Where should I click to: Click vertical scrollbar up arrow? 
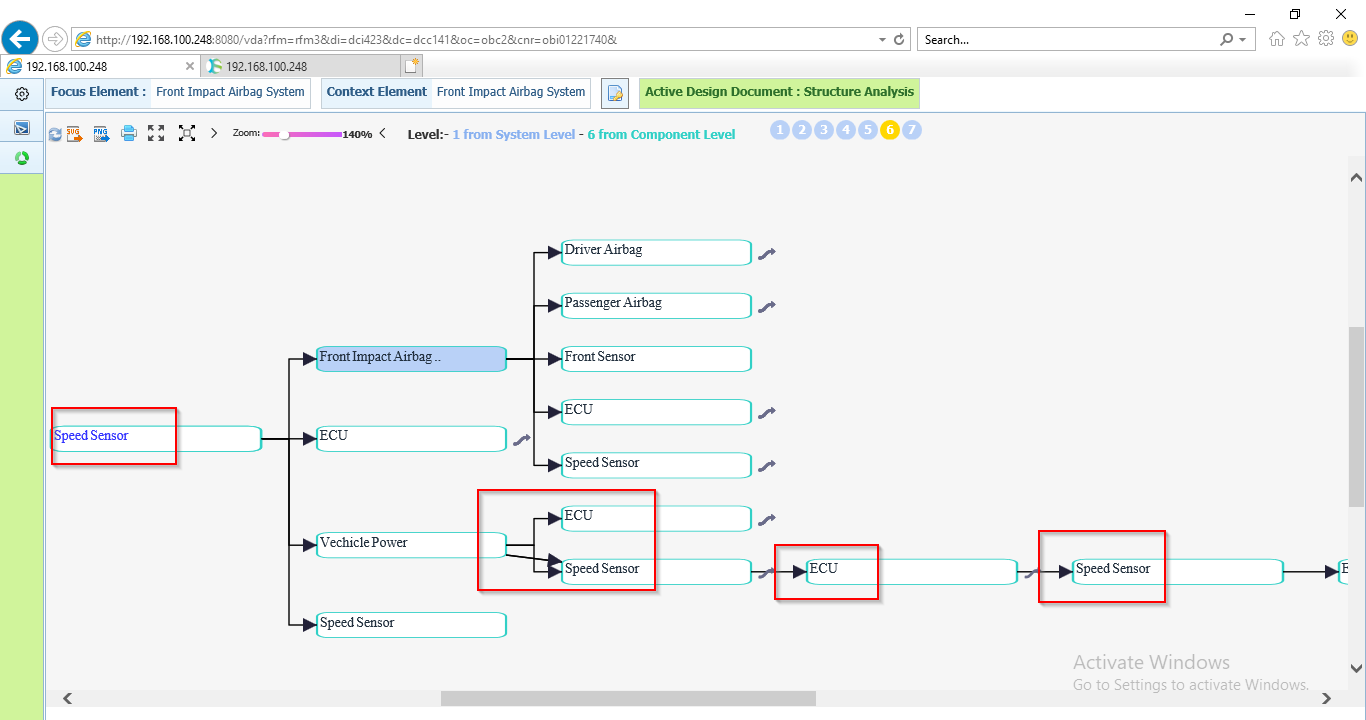(x=1356, y=177)
